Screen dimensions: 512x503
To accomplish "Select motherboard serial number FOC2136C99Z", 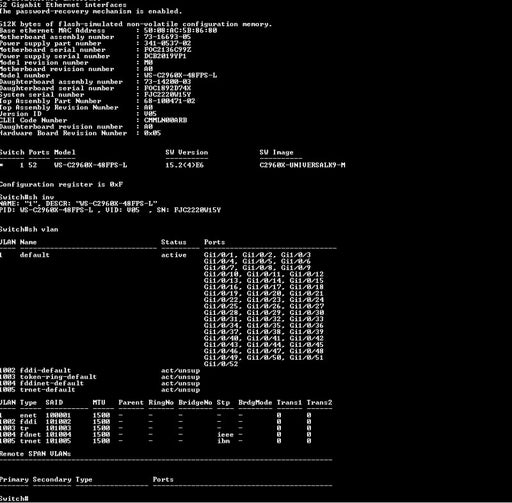I will [x=167, y=50].
